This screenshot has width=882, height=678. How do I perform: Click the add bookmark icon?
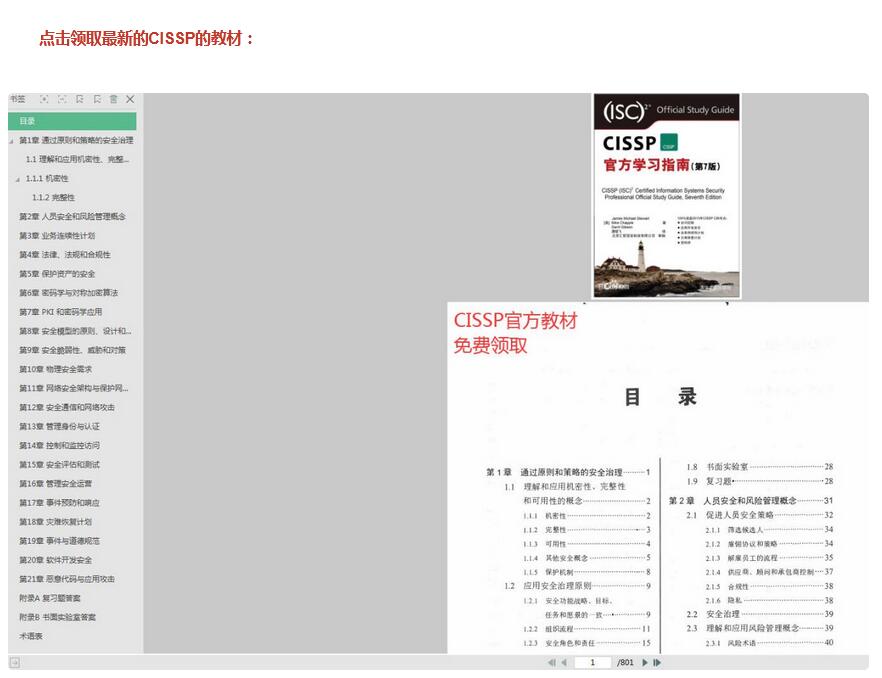(x=80, y=100)
